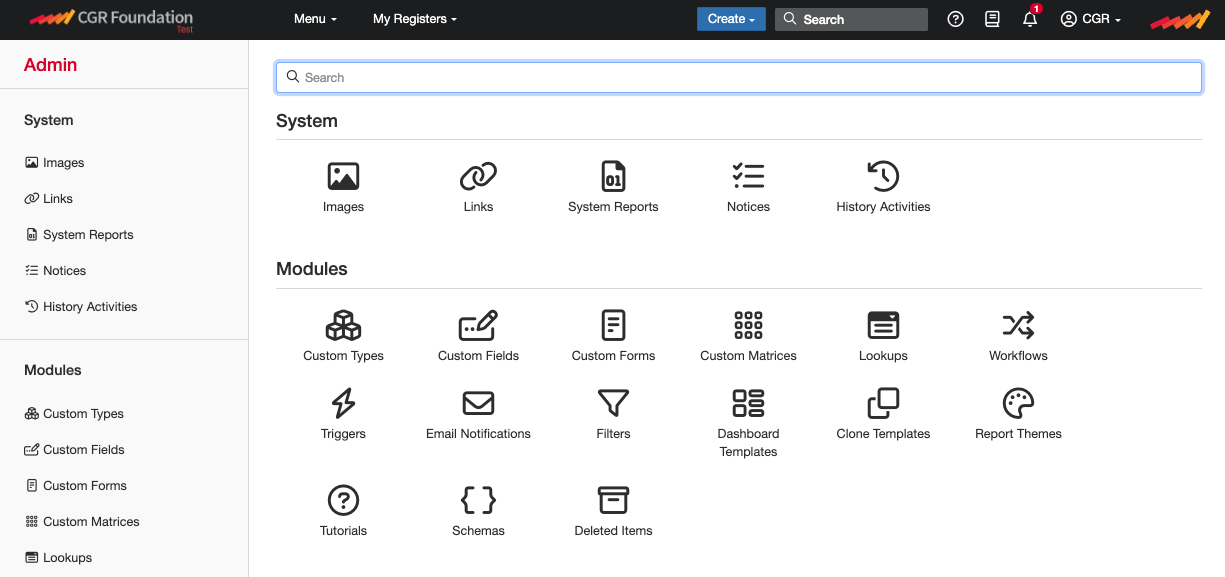Open the Images tile in System section
Screen dimensions: 1225x577
(x=343, y=188)
